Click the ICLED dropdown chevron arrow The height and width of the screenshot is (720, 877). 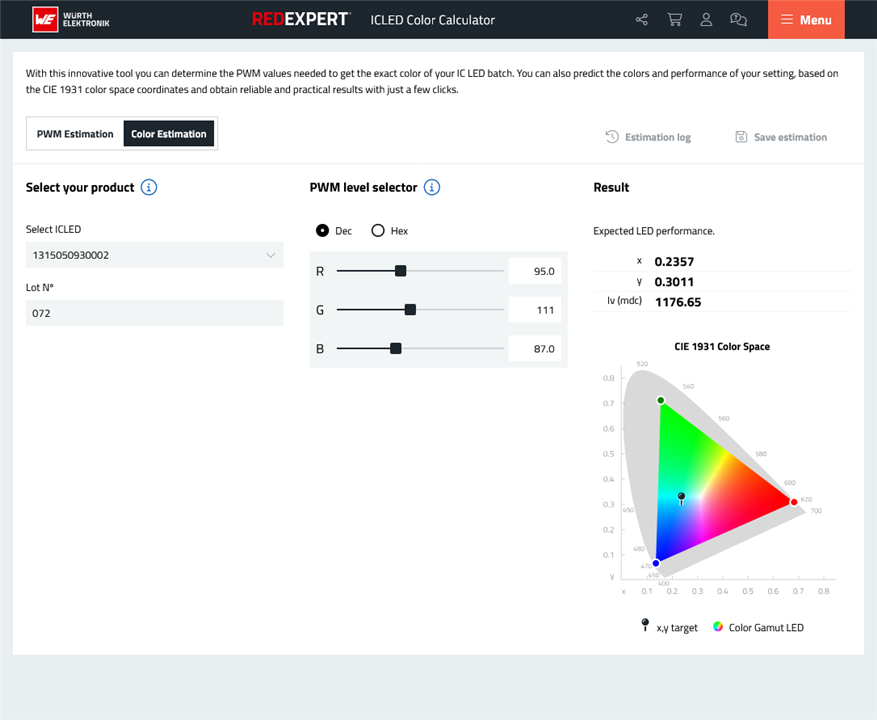[x=271, y=255]
